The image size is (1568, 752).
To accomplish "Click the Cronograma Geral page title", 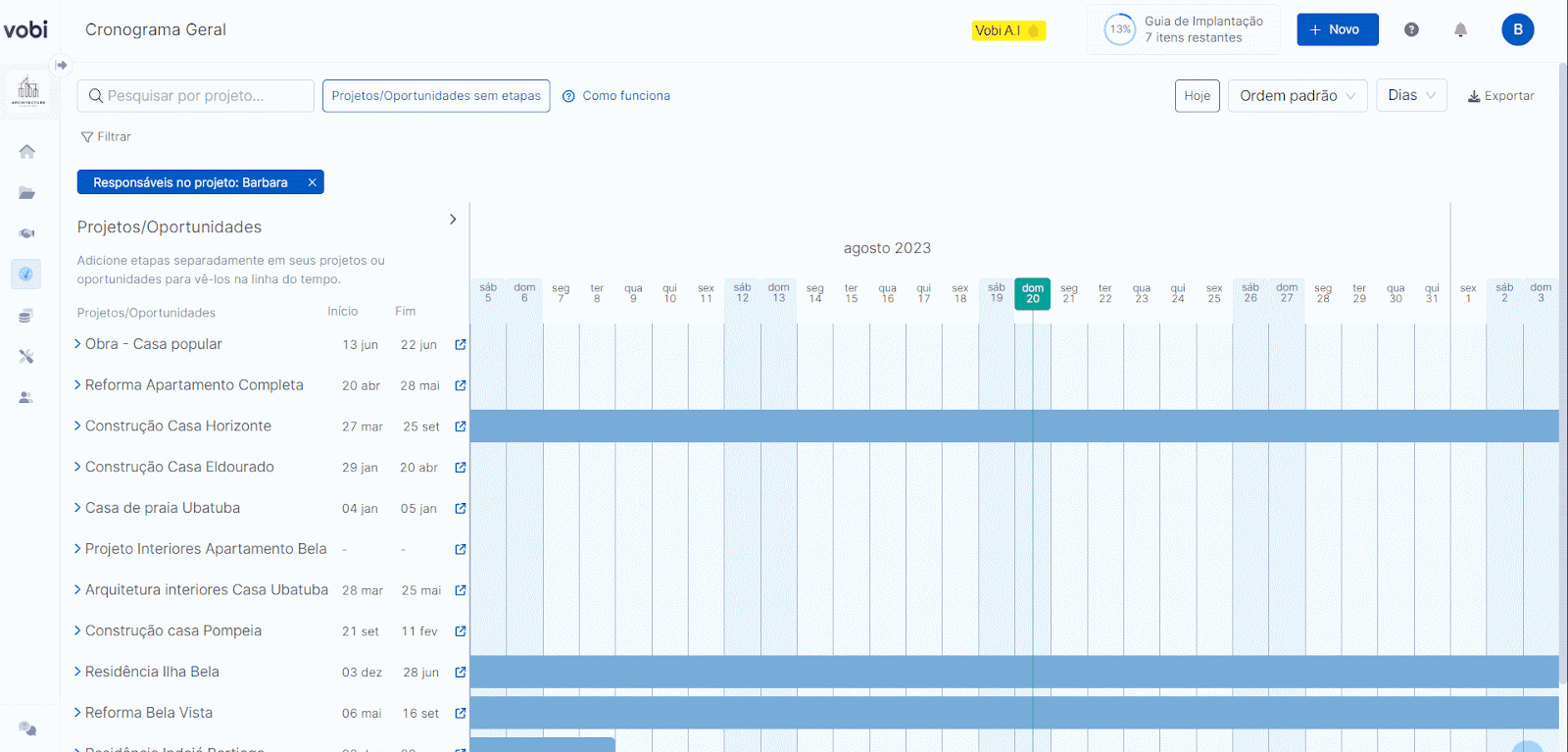I will pos(156,29).
